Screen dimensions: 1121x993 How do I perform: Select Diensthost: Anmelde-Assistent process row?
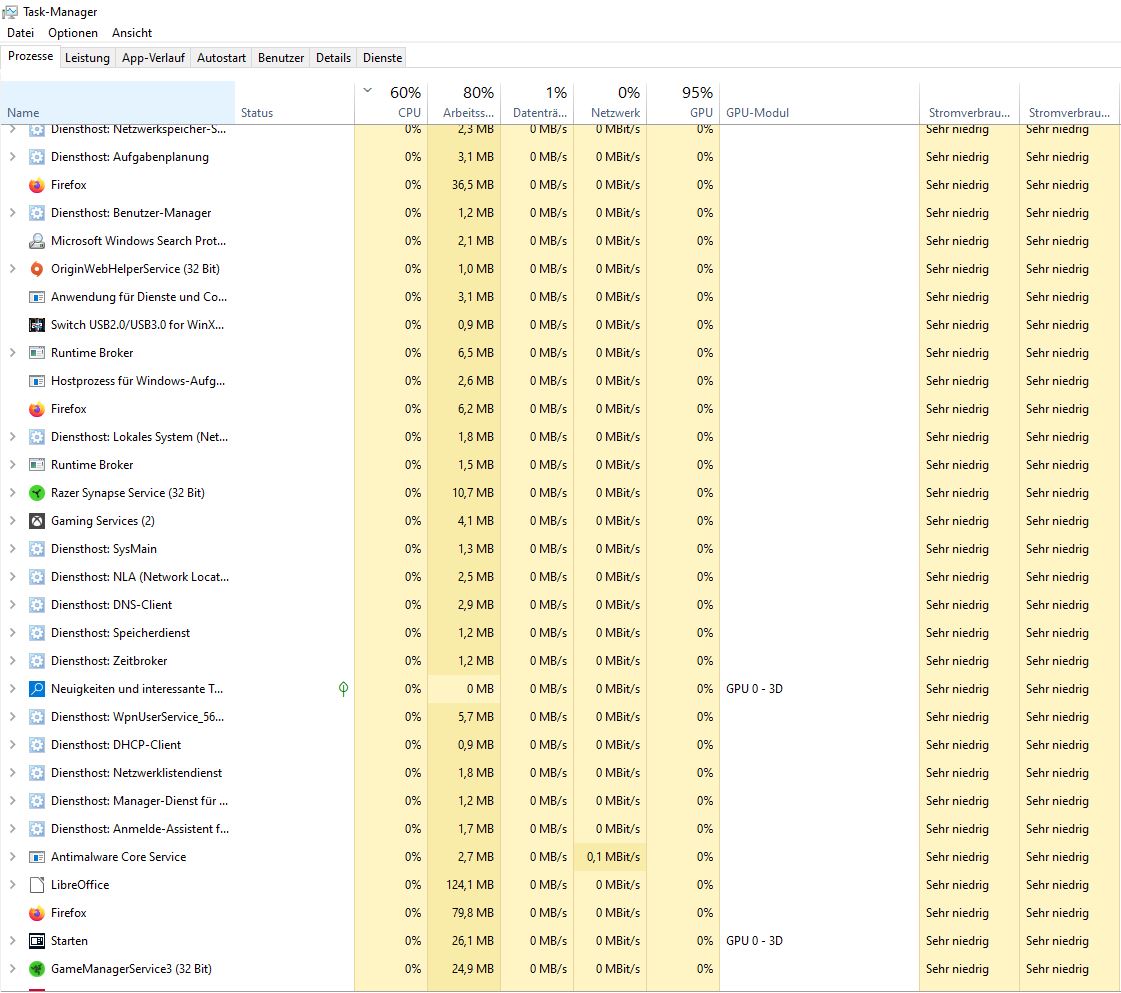coord(560,829)
